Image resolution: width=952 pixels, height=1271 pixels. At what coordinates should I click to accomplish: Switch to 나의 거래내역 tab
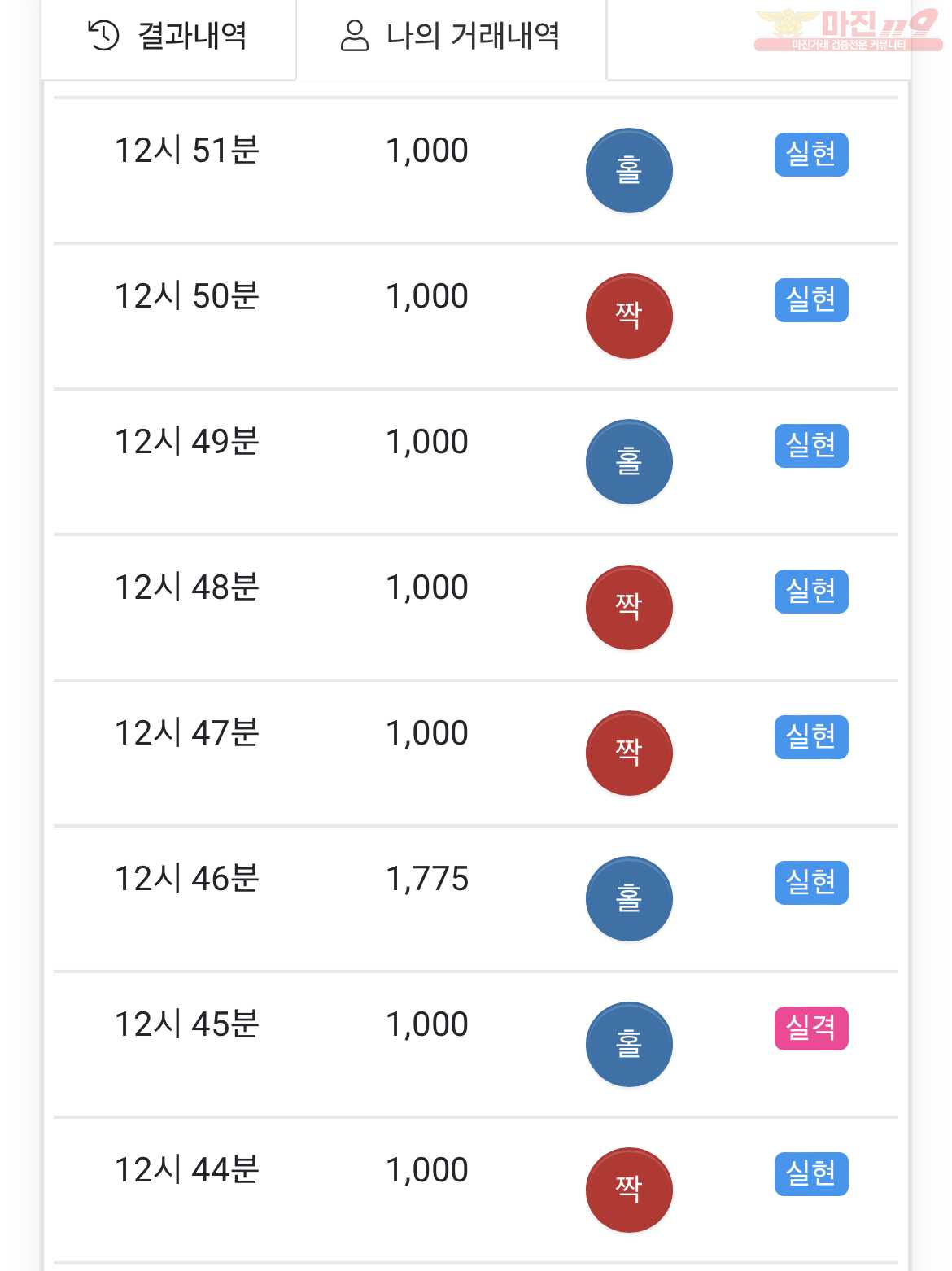451,37
